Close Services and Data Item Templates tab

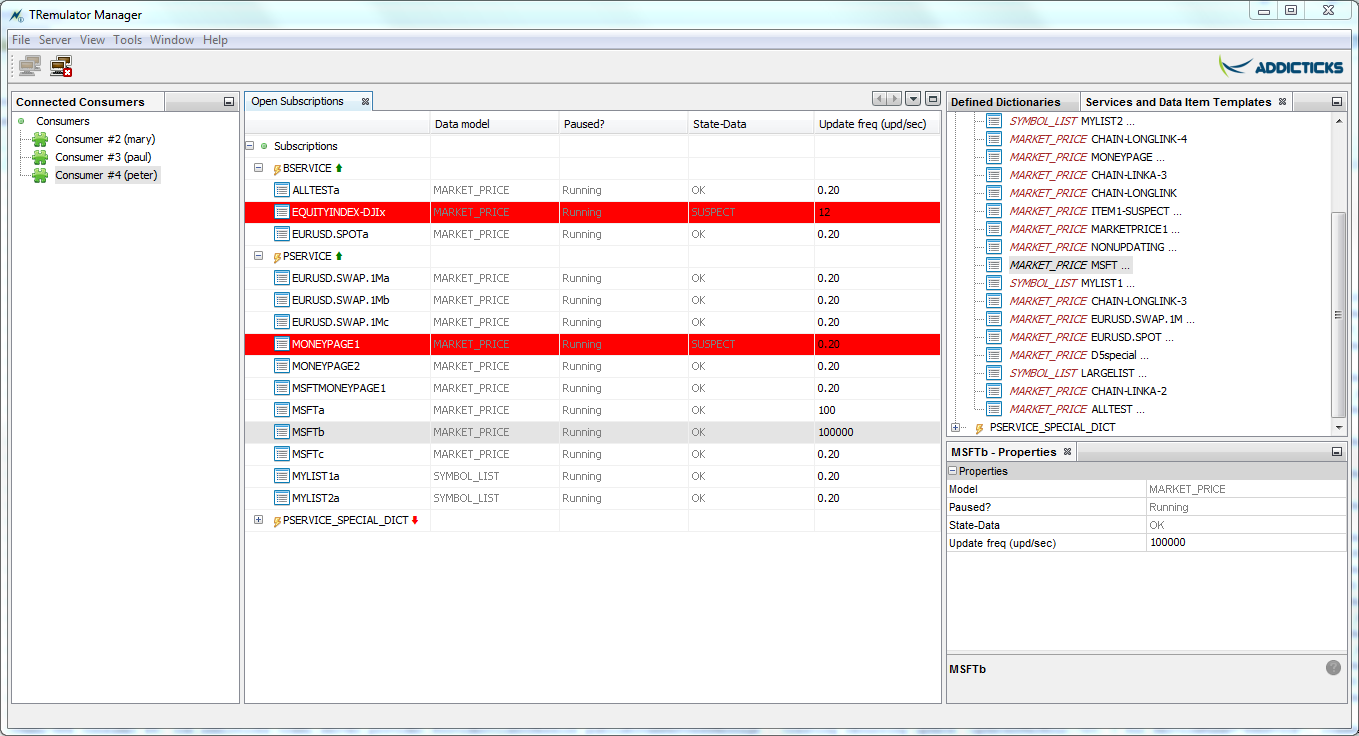[x=1282, y=102]
